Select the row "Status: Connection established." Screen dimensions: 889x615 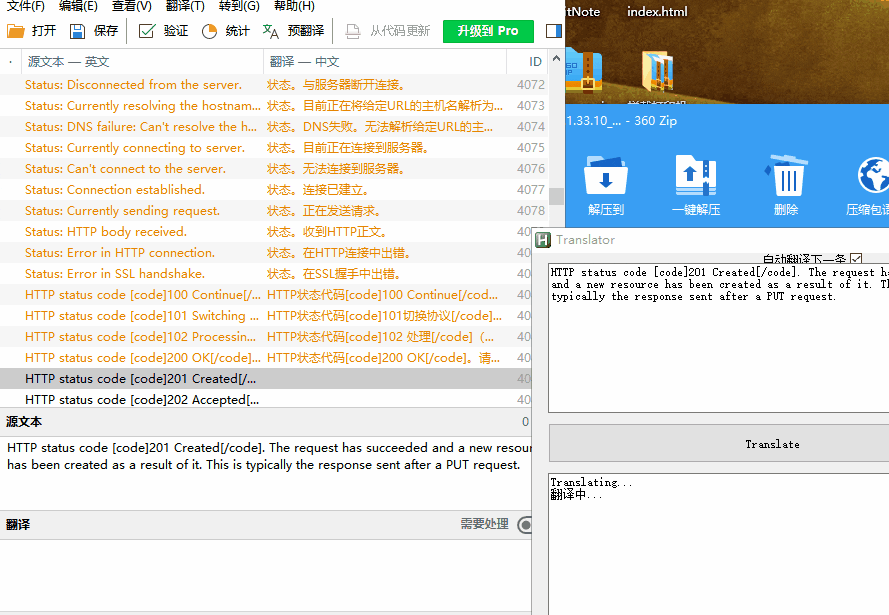[274, 189]
